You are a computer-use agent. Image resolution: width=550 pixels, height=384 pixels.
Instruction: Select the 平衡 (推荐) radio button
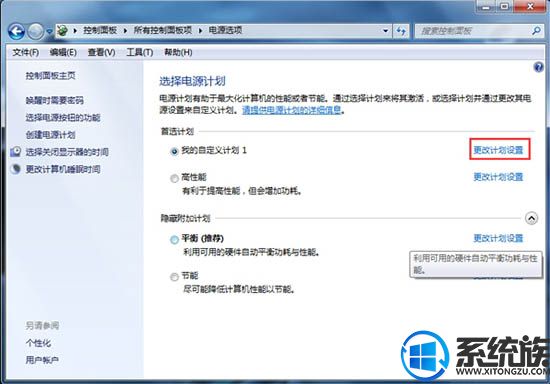click(174, 240)
